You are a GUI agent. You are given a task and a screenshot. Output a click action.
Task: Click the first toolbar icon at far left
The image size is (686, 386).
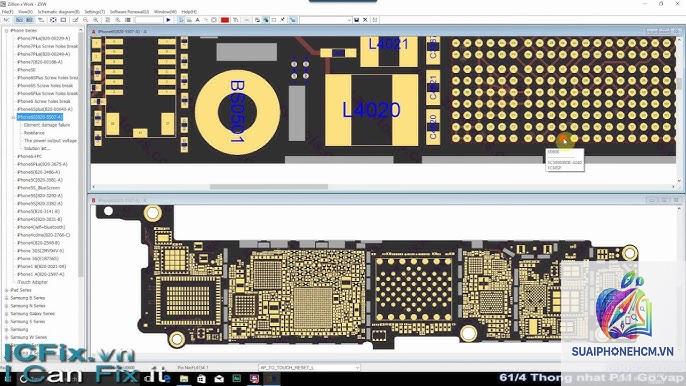coord(6,20)
